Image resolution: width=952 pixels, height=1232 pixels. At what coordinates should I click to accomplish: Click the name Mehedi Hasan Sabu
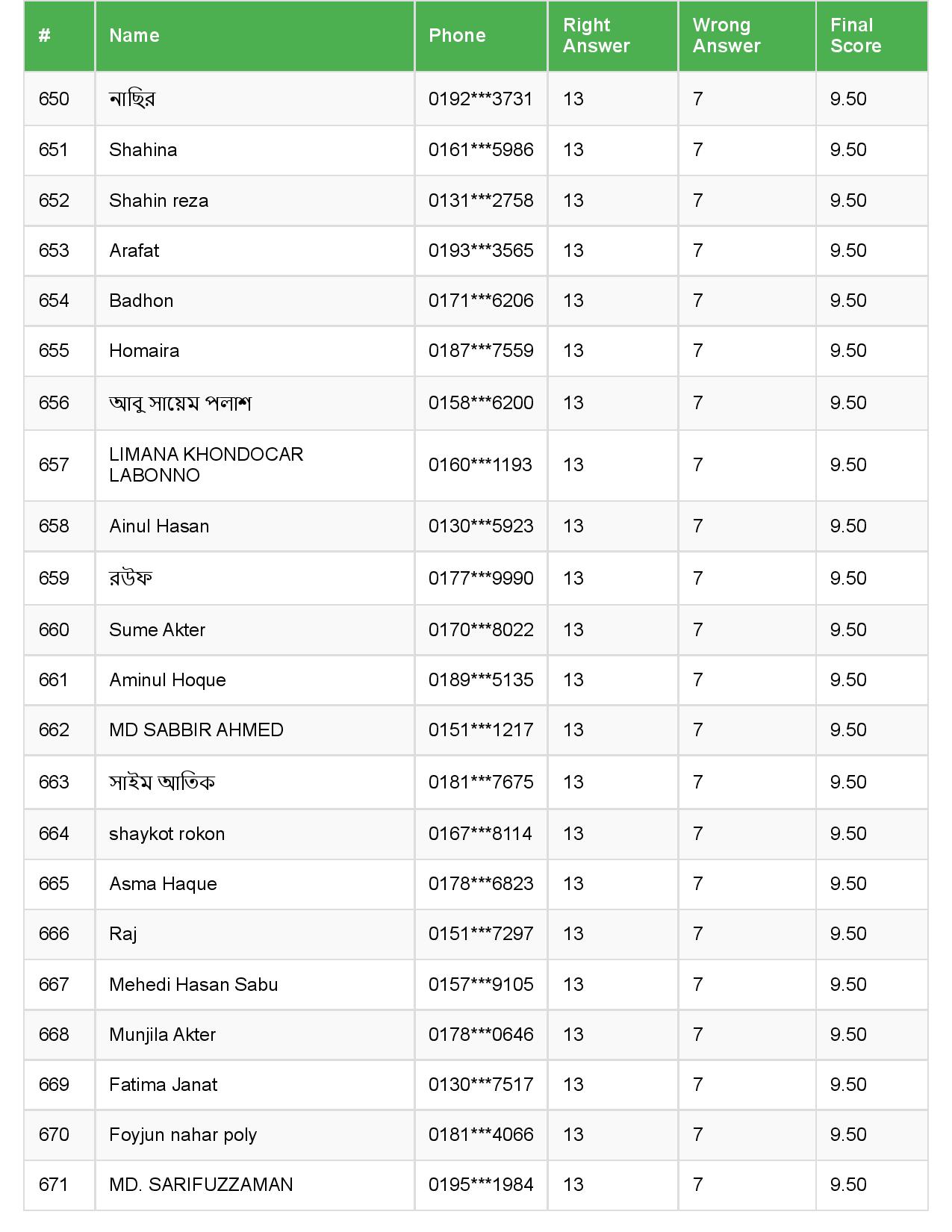pos(193,984)
